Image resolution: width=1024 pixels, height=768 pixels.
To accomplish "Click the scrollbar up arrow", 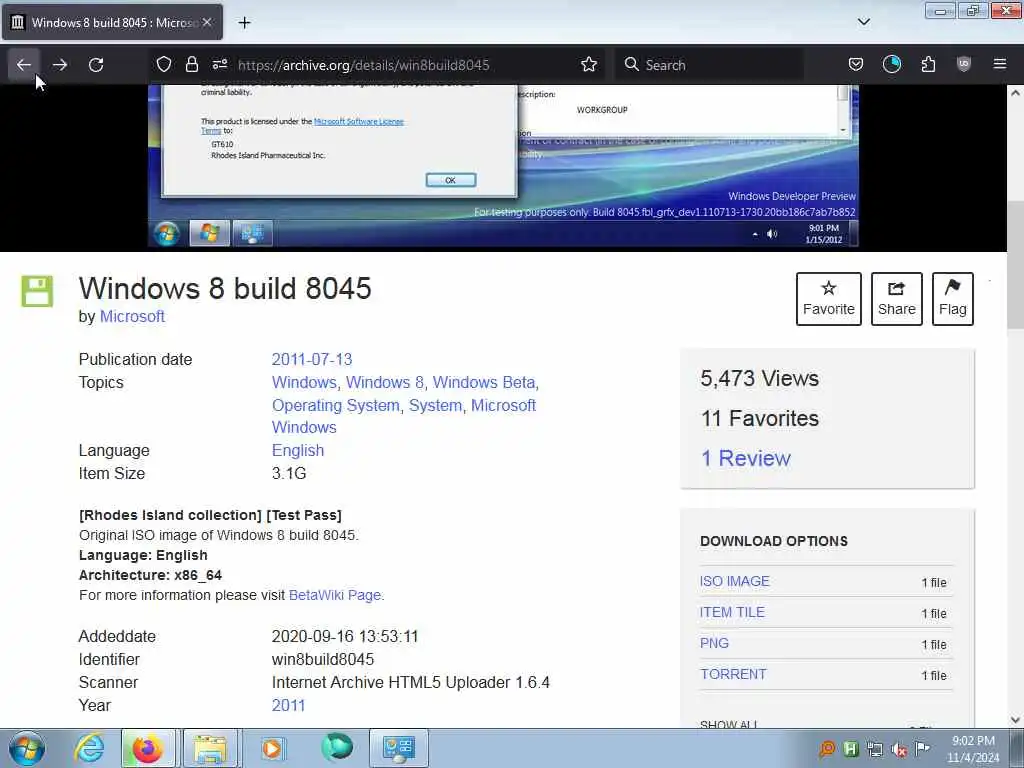I will tap(1015, 93).
